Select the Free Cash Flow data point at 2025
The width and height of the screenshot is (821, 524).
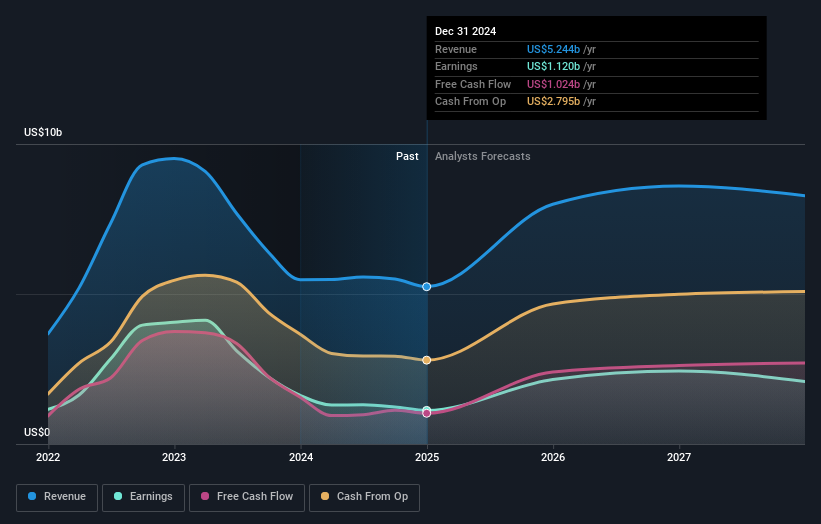[427, 414]
